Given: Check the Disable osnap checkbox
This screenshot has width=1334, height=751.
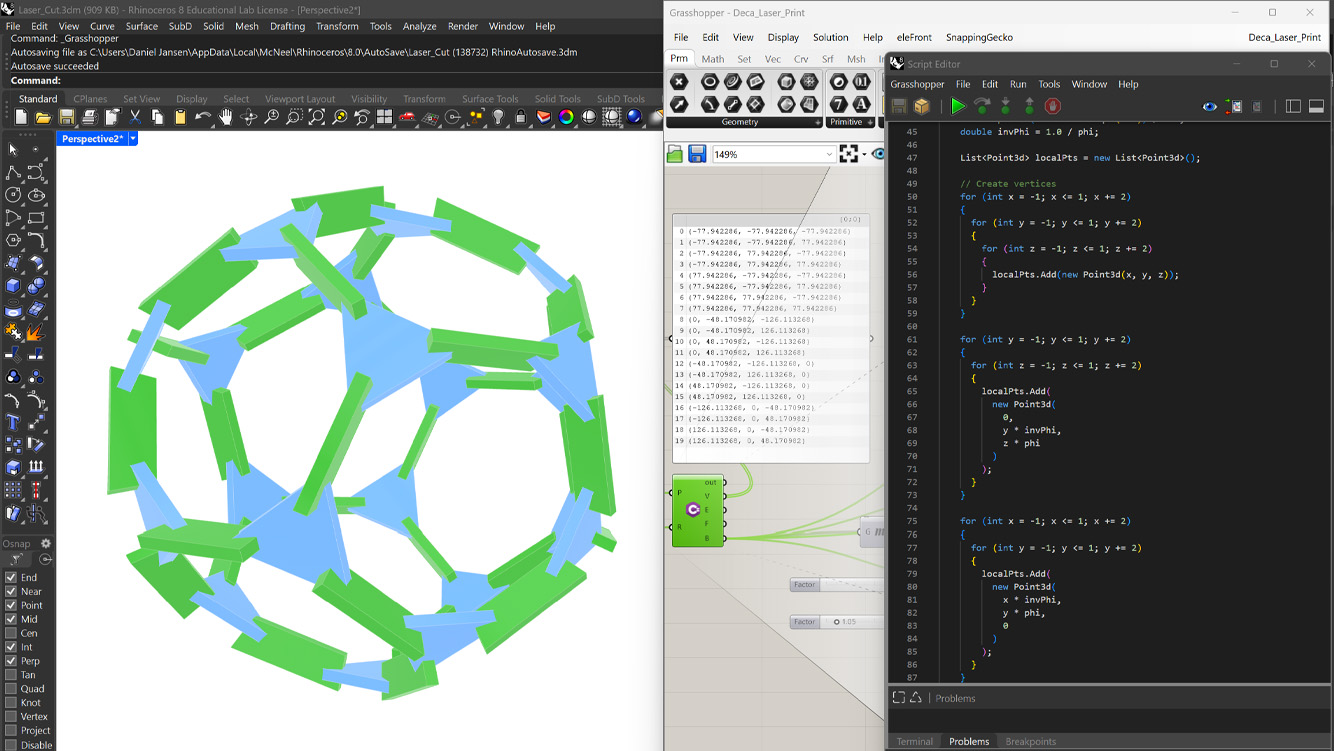Looking at the screenshot, I should click(x=11, y=745).
